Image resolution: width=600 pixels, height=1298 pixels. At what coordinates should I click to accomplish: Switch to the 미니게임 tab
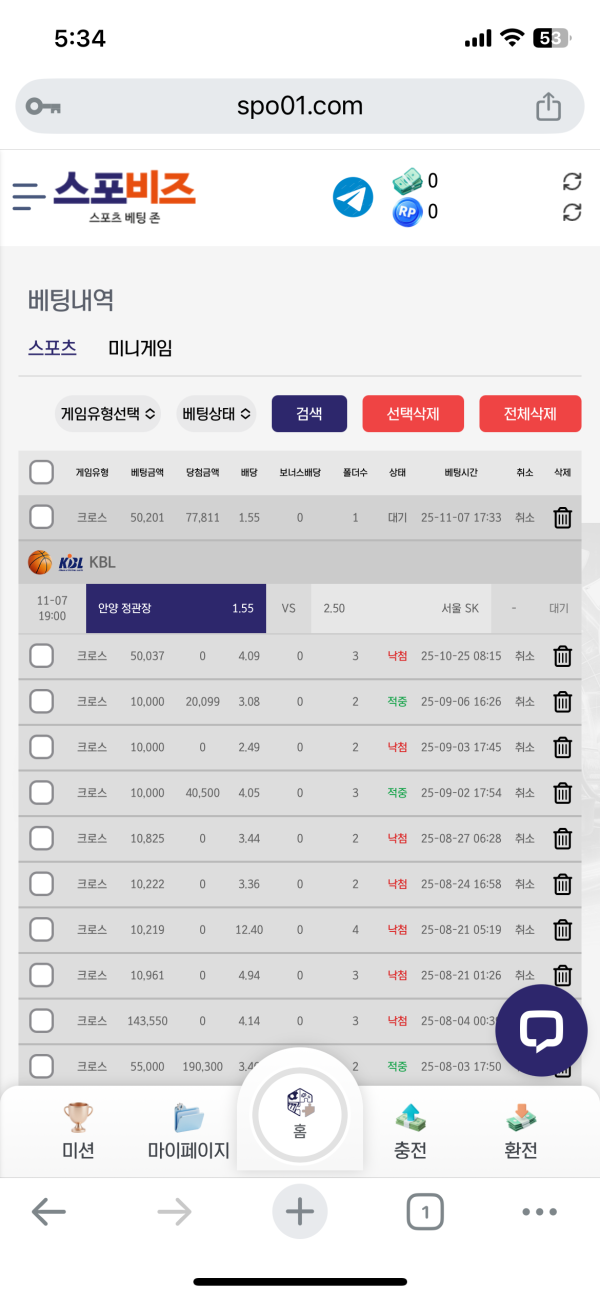click(x=140, y=348)
